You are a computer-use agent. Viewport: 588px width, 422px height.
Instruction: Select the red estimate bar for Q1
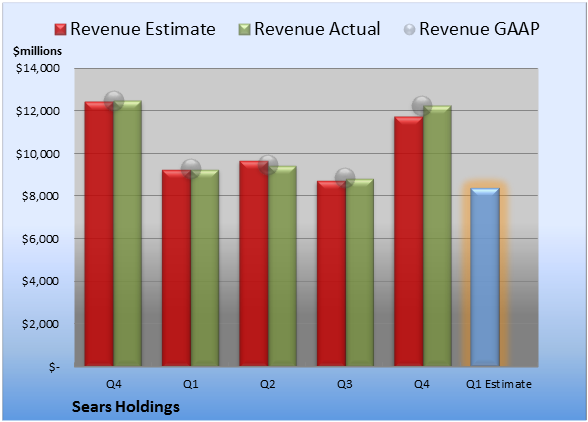click(177, 268)
